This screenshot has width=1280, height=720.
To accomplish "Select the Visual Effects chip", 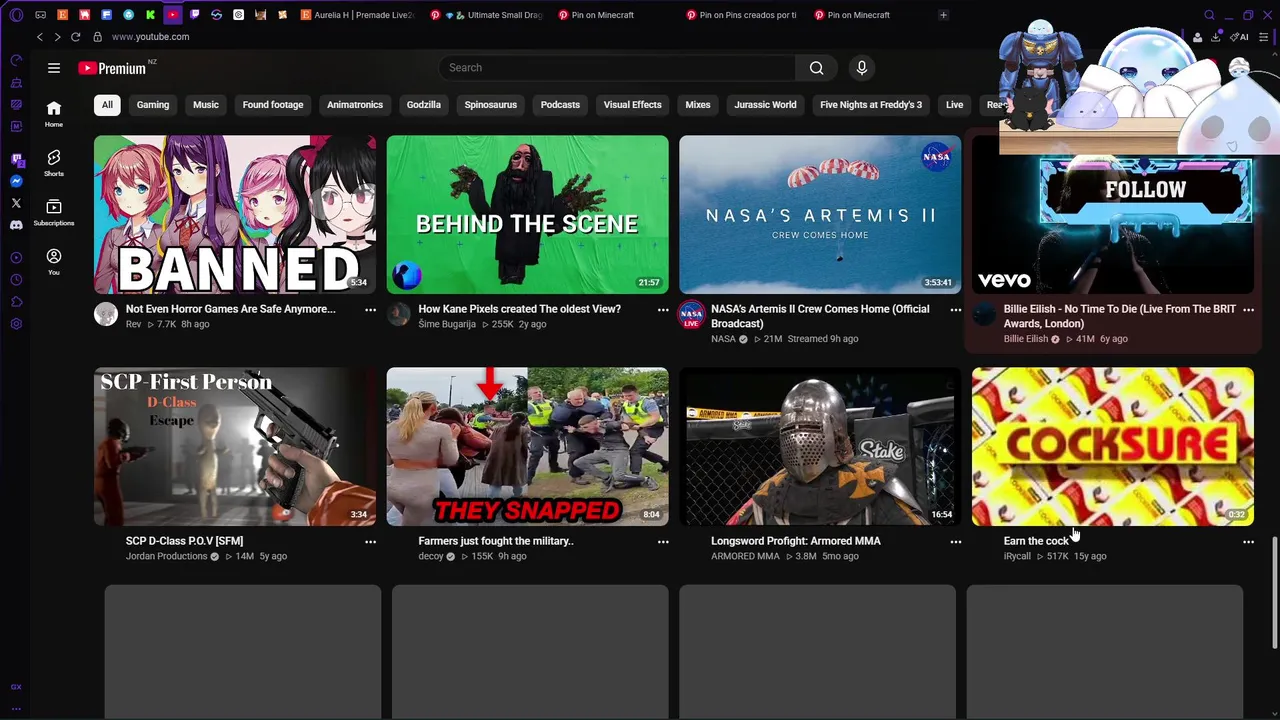I will tap(632, 105).
